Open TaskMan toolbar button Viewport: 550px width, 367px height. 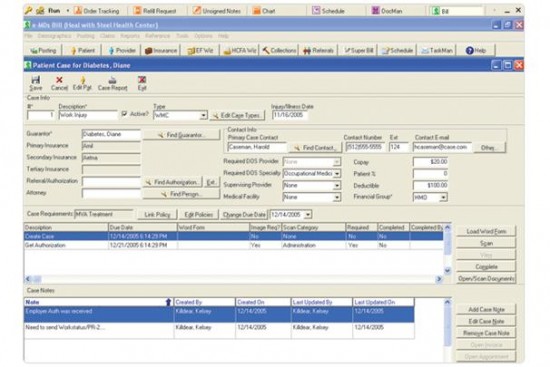[x=437, y=51]
